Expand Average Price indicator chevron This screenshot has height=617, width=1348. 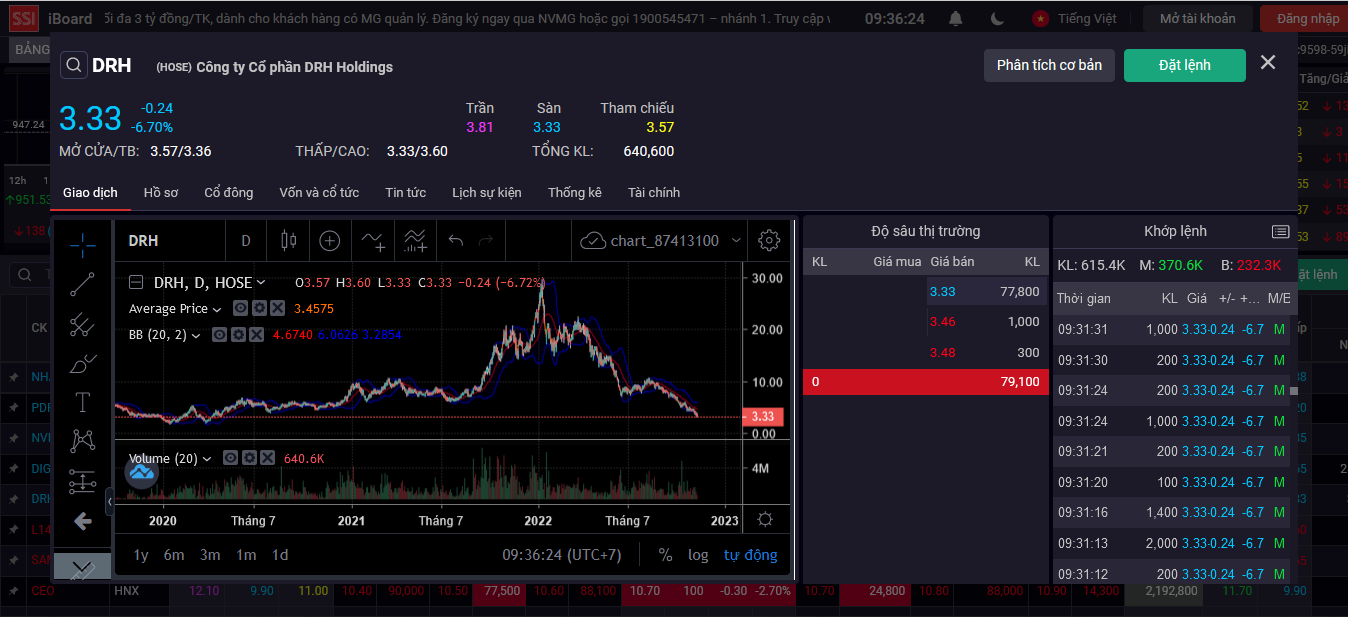coord(216,309)
